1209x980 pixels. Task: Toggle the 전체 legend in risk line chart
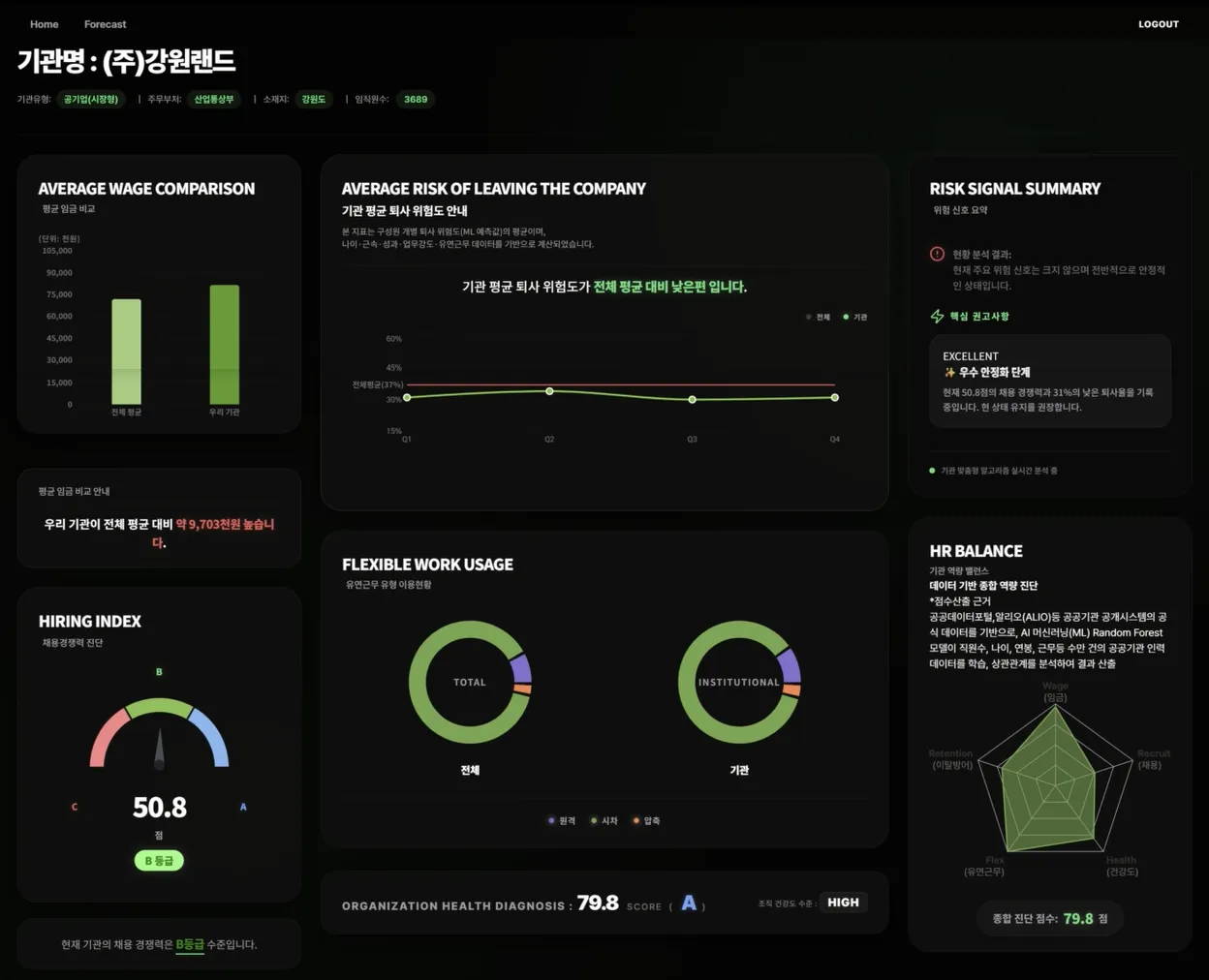click(x=818, y=317)
